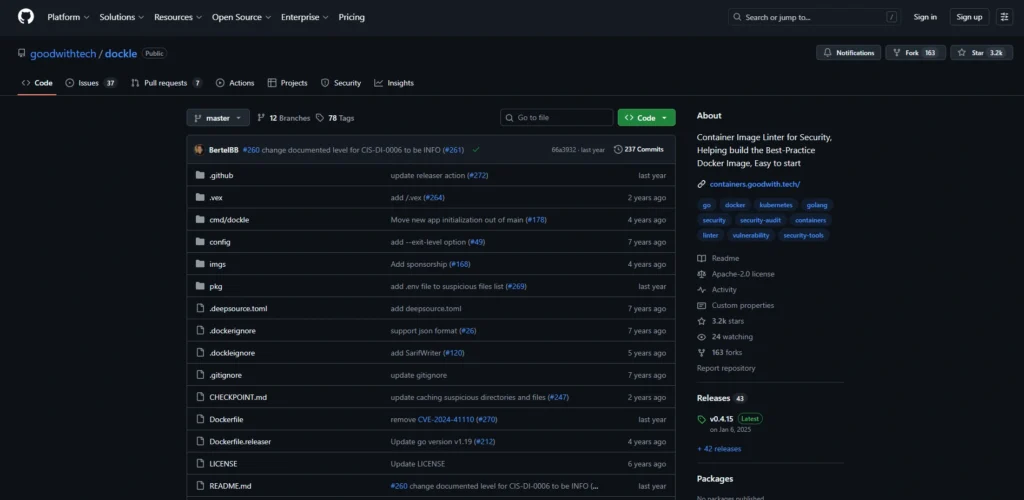Viewport: 1024px width, 500px height.
Task: Click the folder icon next to pkg
Action: (200, 286)
